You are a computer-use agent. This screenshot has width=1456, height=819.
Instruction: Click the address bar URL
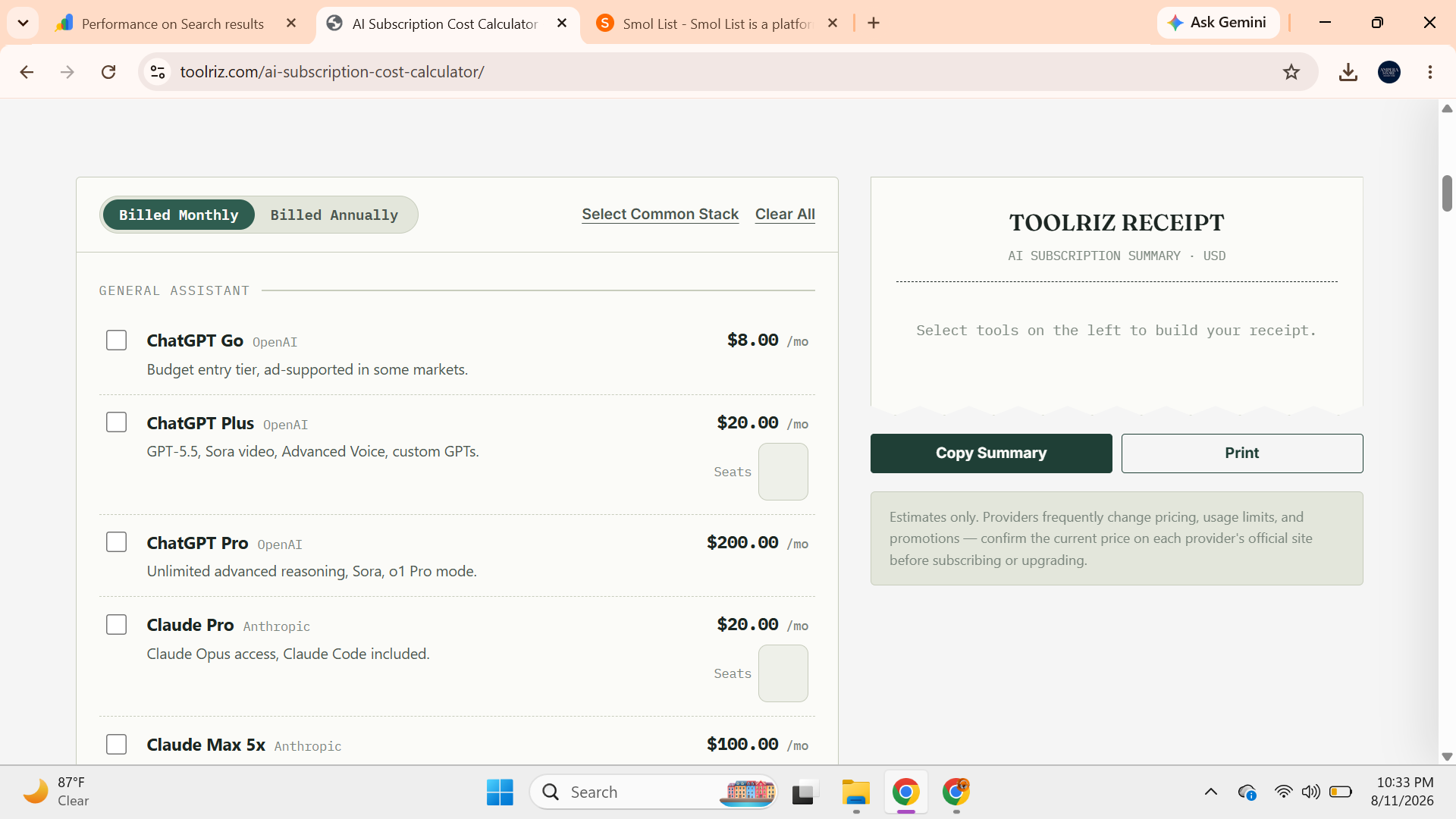332,72
